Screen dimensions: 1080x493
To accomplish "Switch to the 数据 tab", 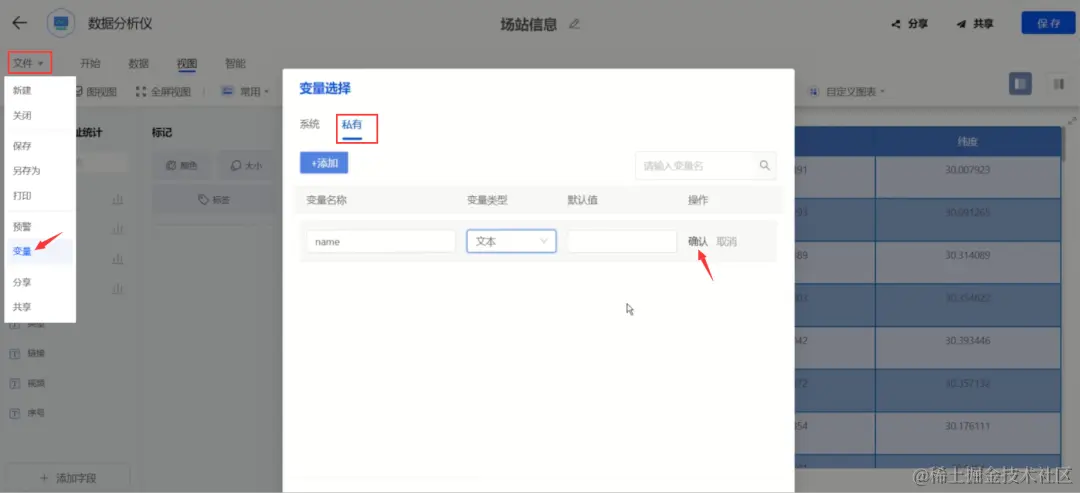I will point(138,63).
